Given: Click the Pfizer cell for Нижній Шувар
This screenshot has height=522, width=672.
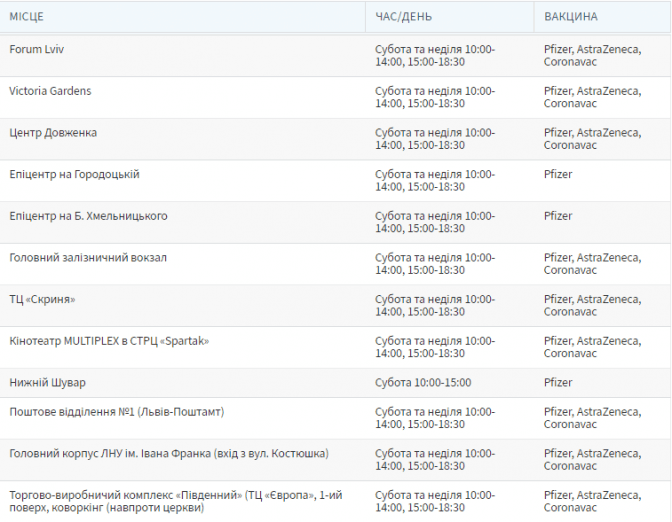Looking at the screenshot, I should [558, 383].
